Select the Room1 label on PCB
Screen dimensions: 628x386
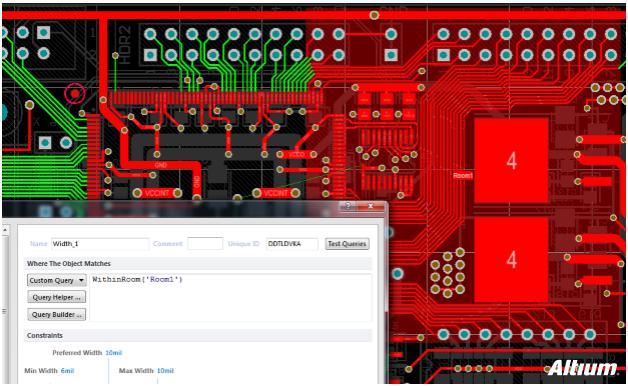(x=463, y=175)
